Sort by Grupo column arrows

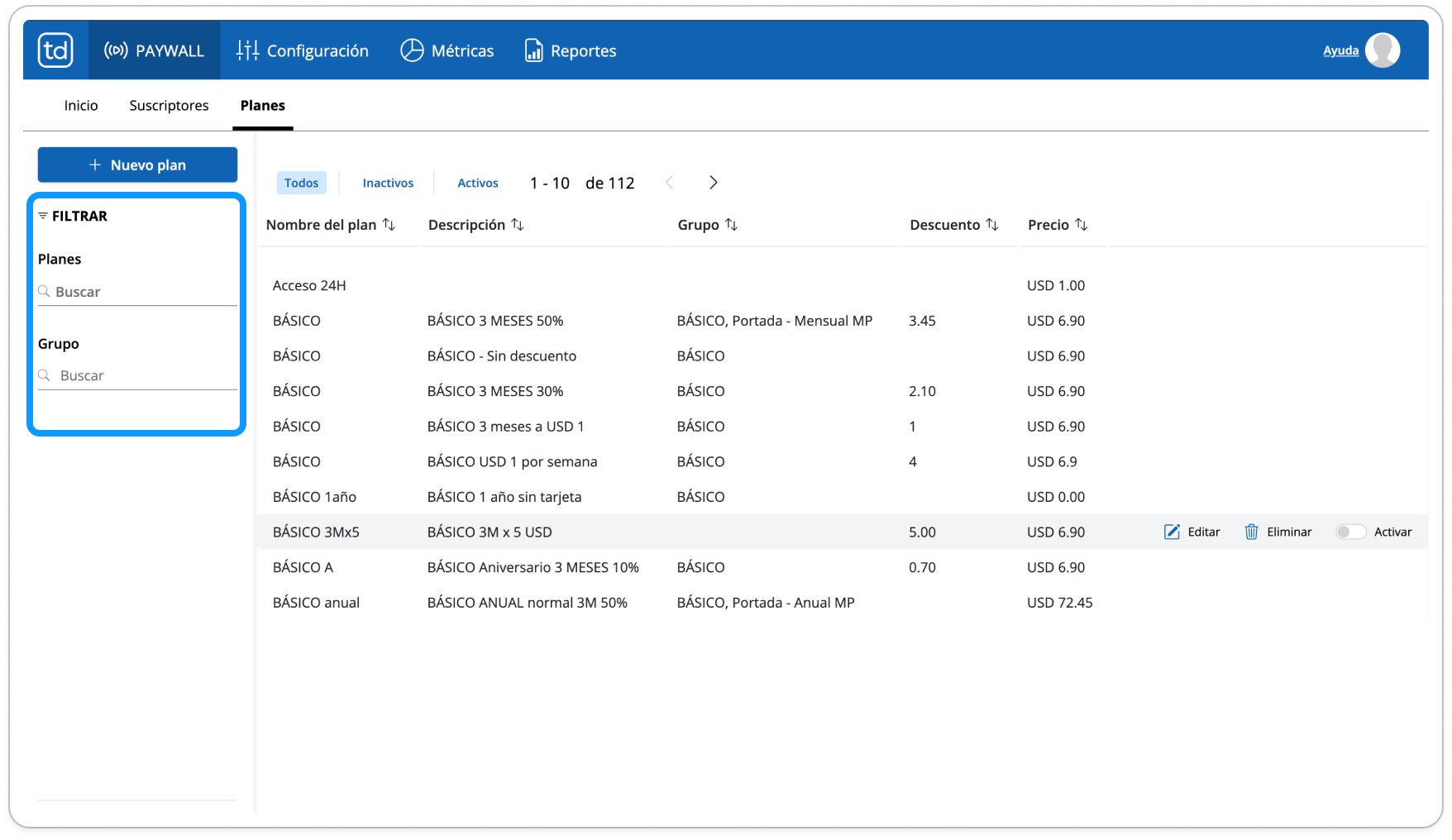pyautogui.click(x=732, y=225)
